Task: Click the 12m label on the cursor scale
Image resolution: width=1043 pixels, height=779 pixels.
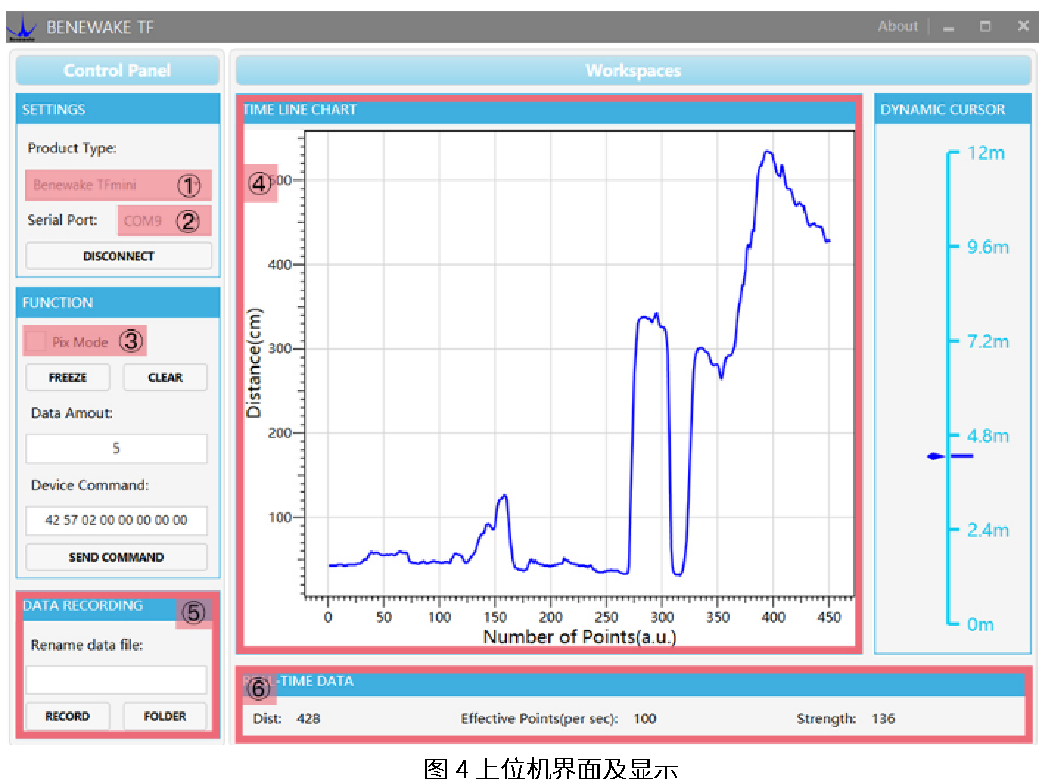Action: (x=986, y=153)
